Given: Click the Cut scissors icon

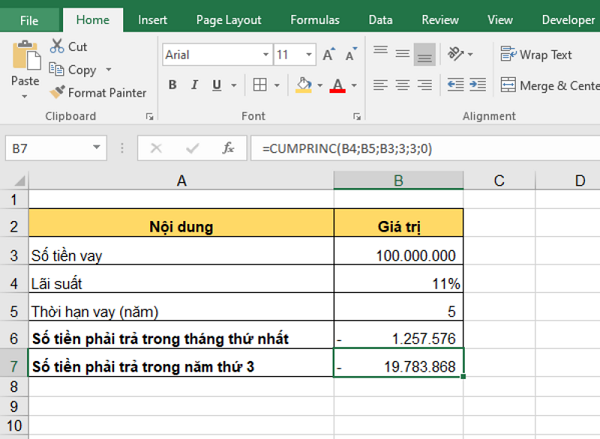Looking at the screenshot, I should click(56, 47).
